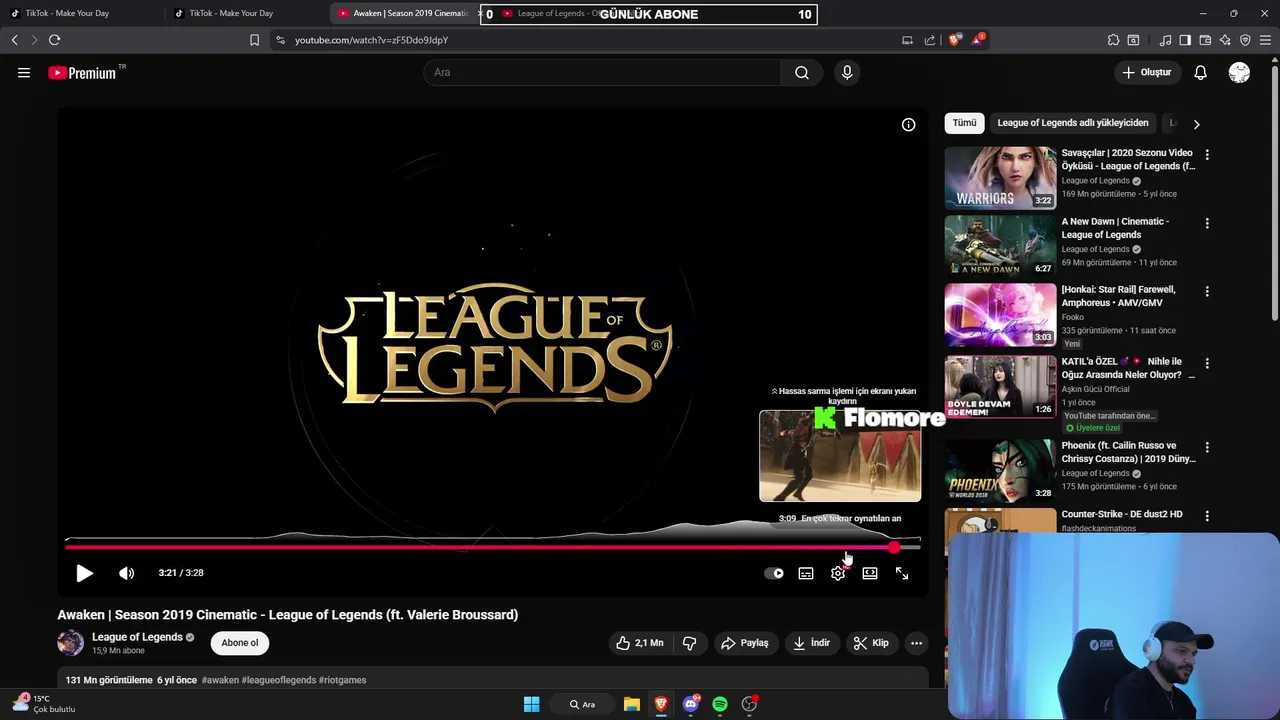Viewport: 1280px width, 720px height.
Task: Open options for Savaşçılar 2020 video
Action: coord(1207,155)
